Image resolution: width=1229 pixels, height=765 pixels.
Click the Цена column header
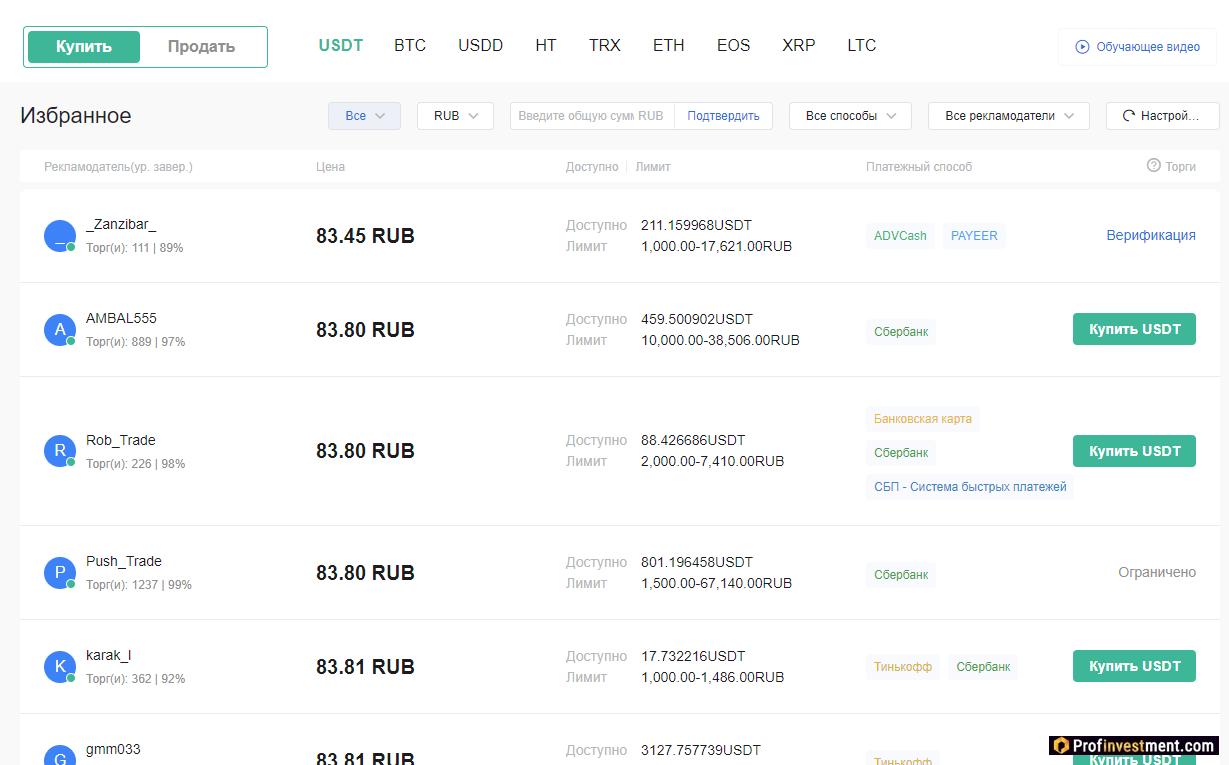330,167
